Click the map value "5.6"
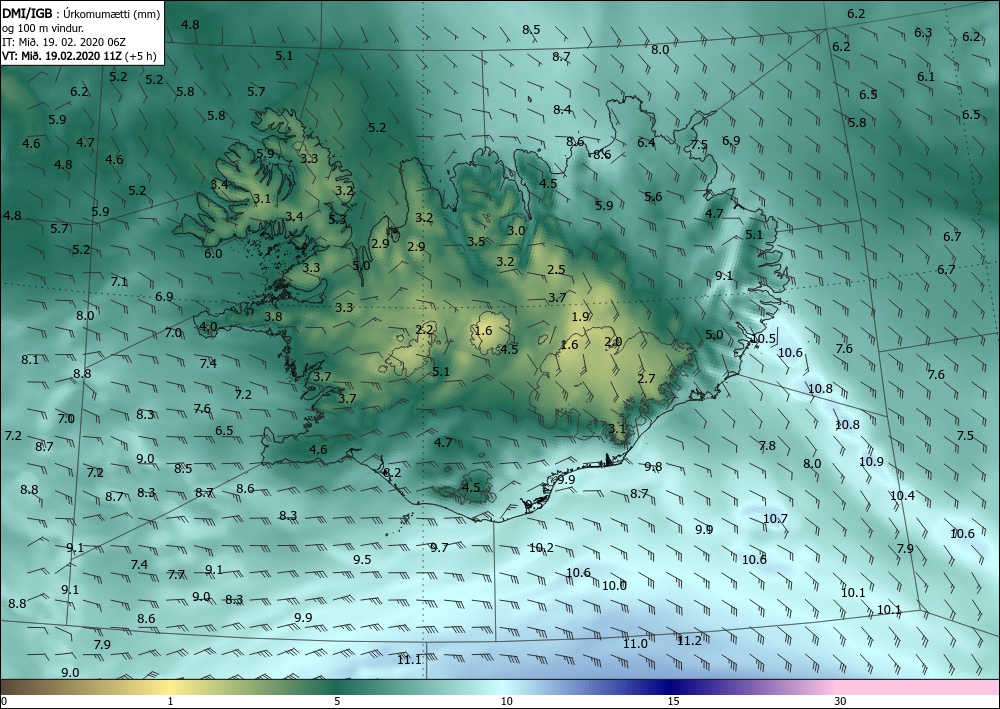Viewport: 1000px width, 709px height. (x=653, y=196)
